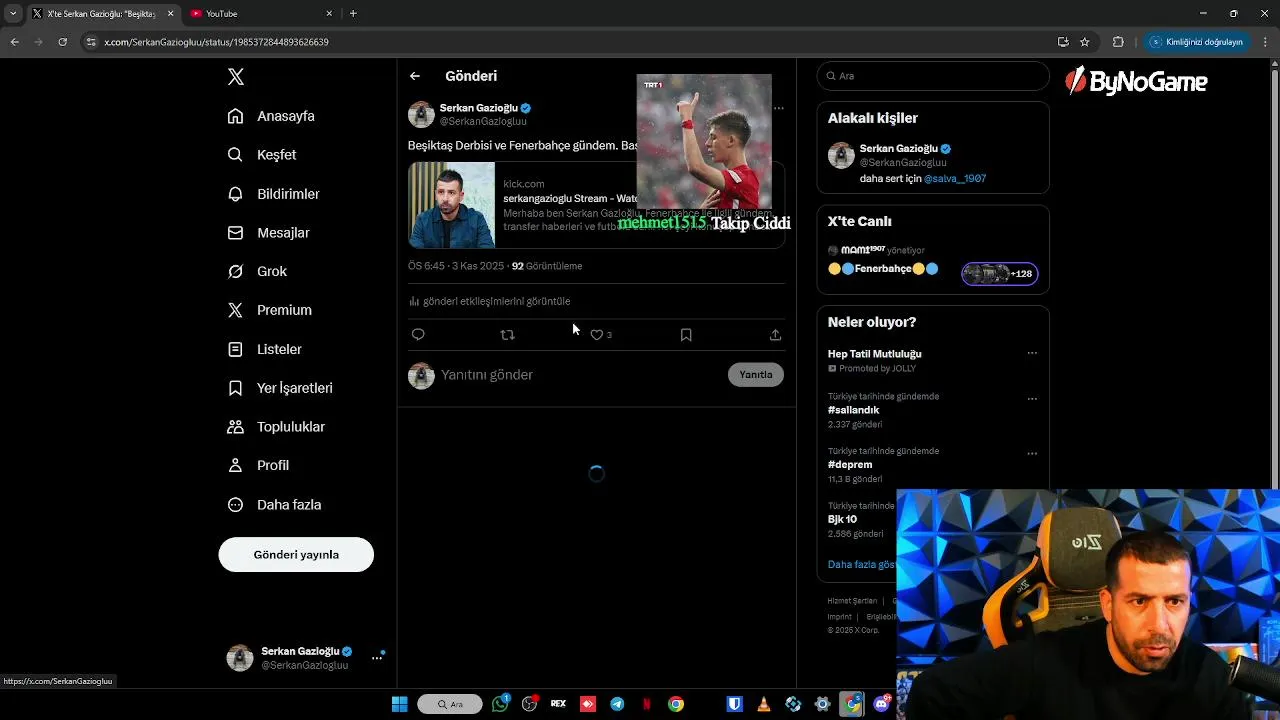Open options dots for Hep Tatil Mutluluğu
This screenshot has width=1280, height=720.
tap(1032, 353)
